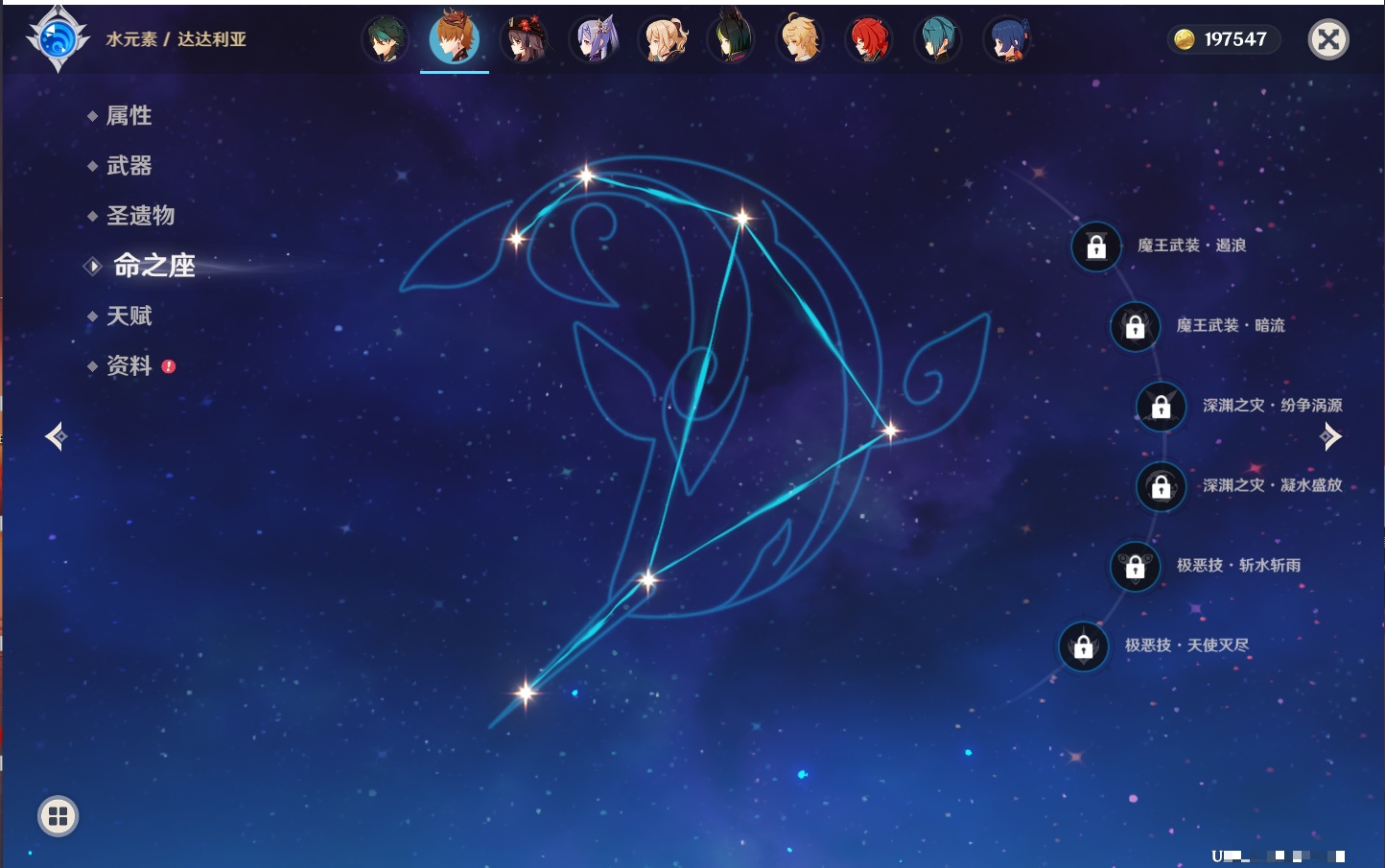Select the Hu Tao avatar with the flower hat
The image size is (1385, 868).
pyautogui.click(x=524, y=40)
